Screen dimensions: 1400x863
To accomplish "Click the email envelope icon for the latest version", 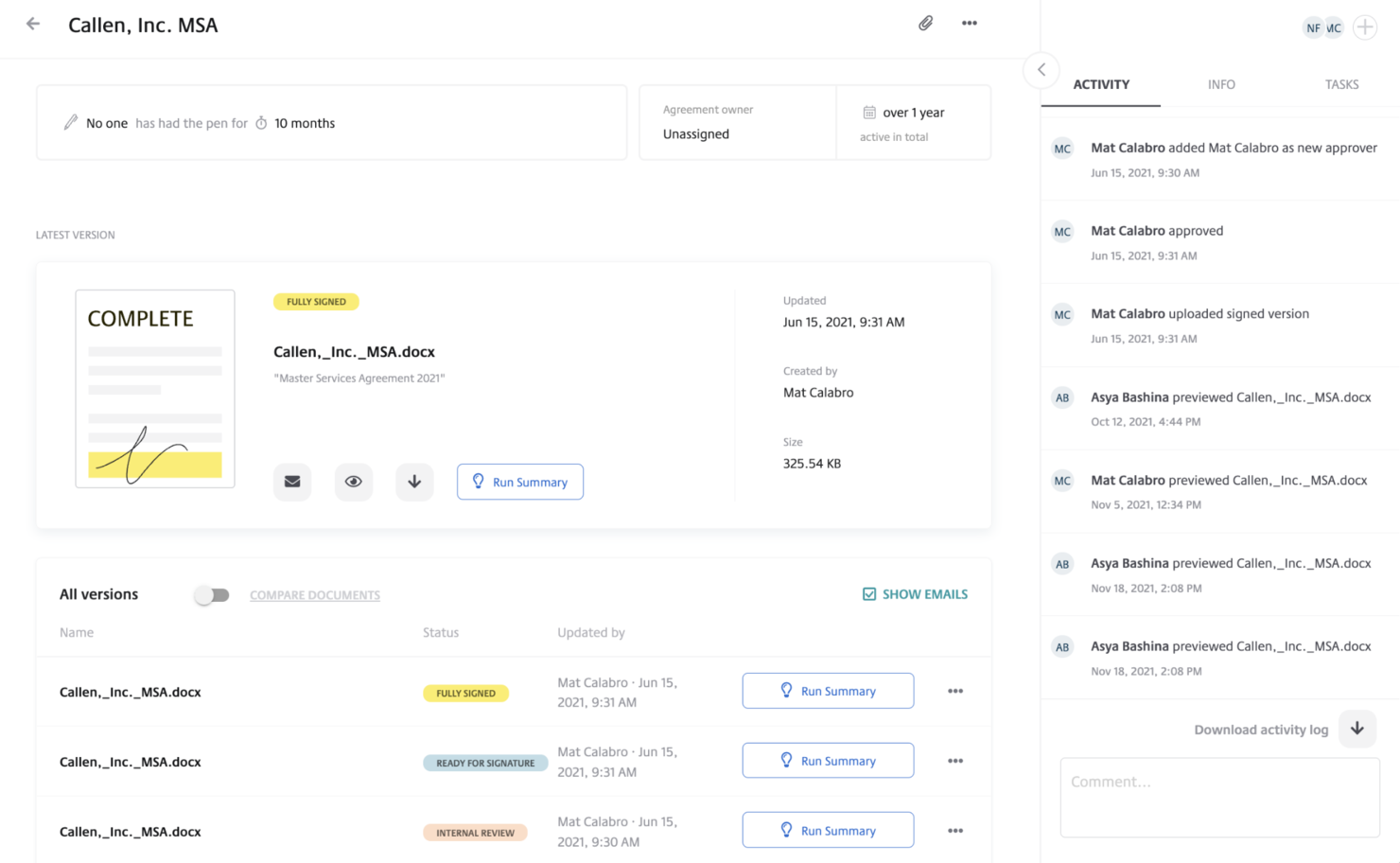I will coord(292,482).
